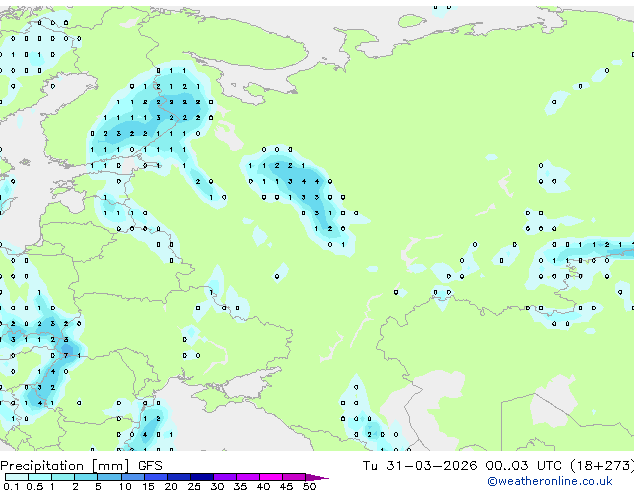Click the legend arrow tip beyond 50 mm
The image size is (634, 490).
[317, 477]
